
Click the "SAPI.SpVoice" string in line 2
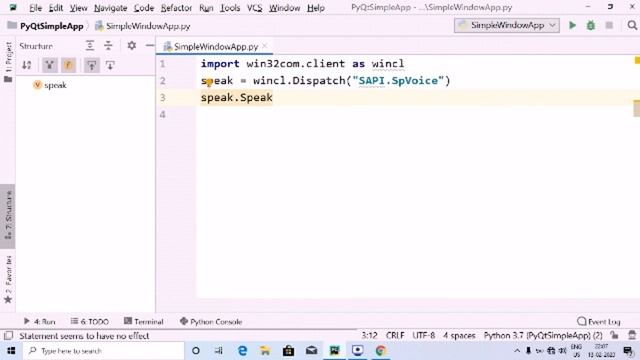point(398,80)
